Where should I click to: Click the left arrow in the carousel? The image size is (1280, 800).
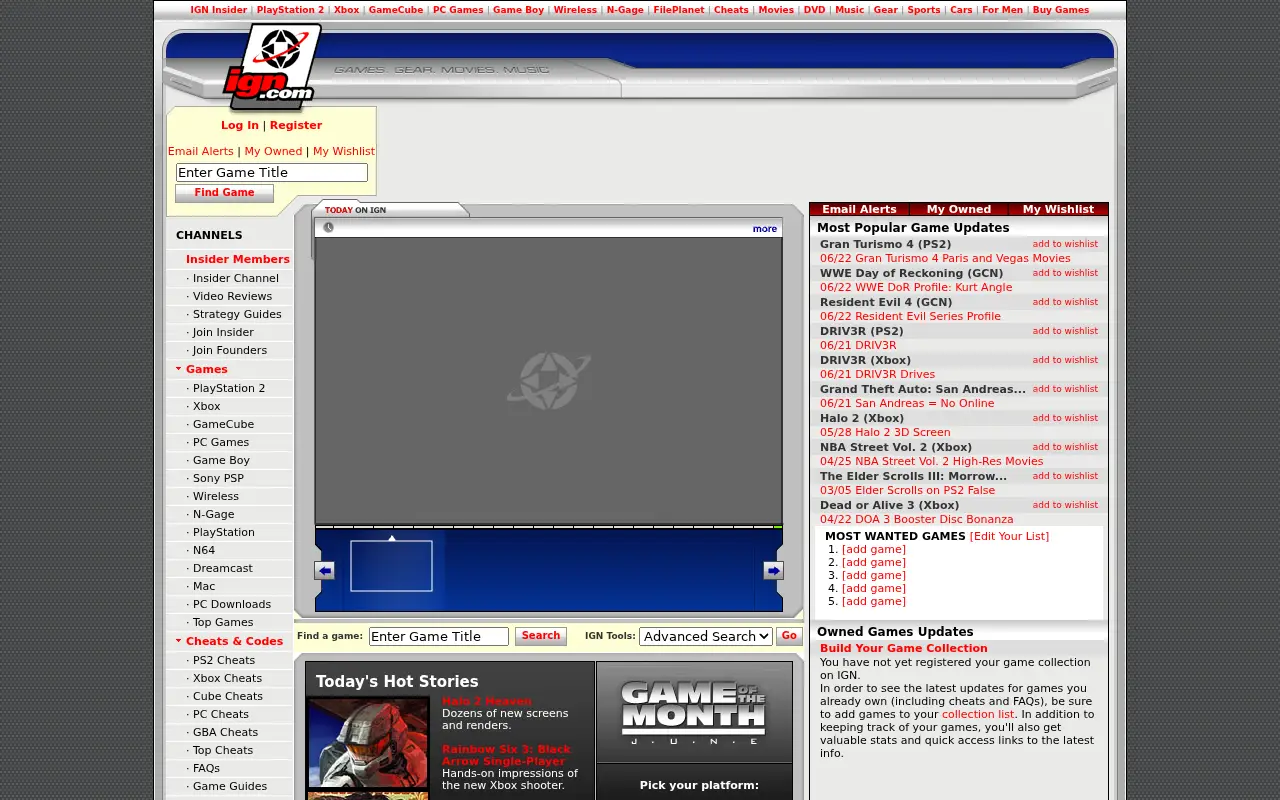(324, 570)
